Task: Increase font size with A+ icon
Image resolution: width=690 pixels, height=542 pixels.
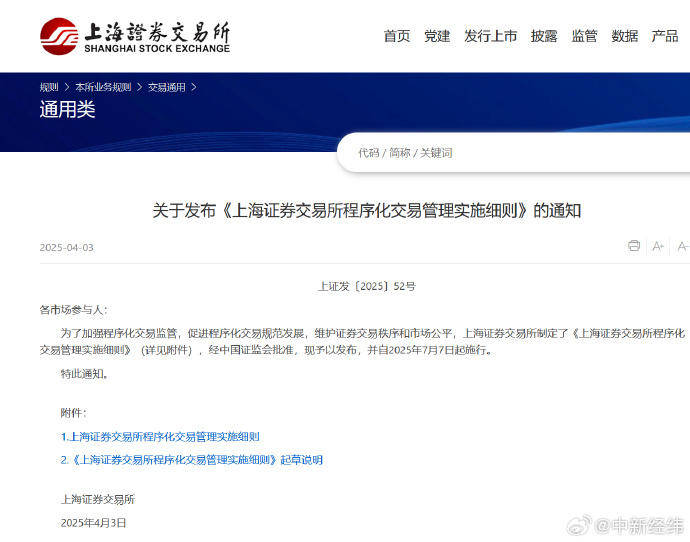Action: [x=658, y=246]
